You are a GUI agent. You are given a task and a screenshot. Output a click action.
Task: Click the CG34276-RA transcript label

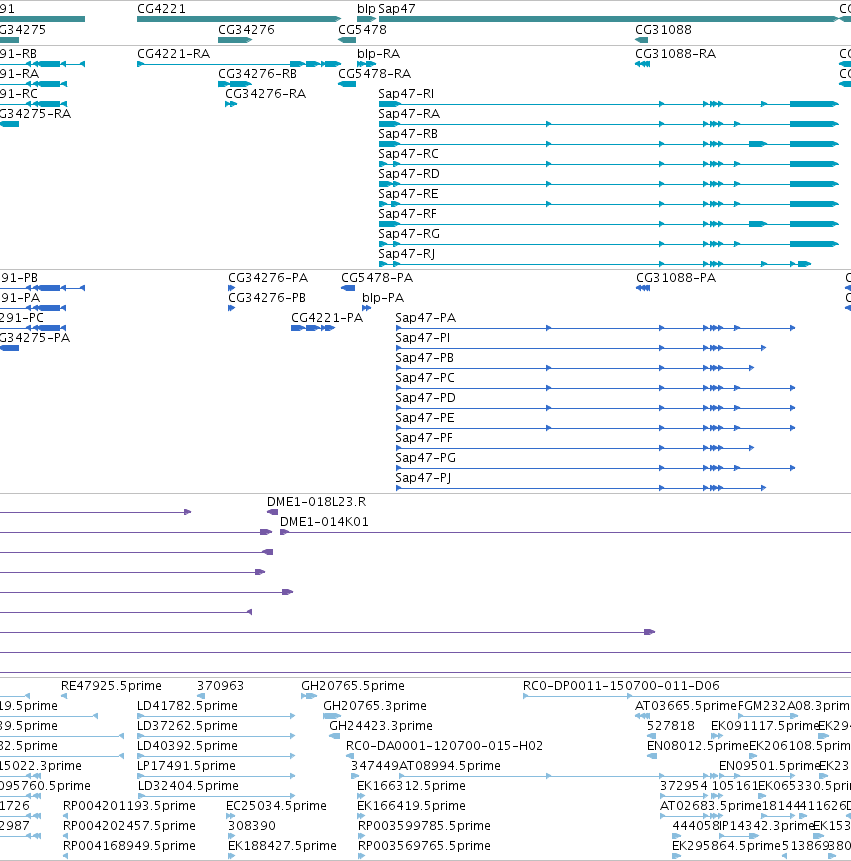coord(265,94)
